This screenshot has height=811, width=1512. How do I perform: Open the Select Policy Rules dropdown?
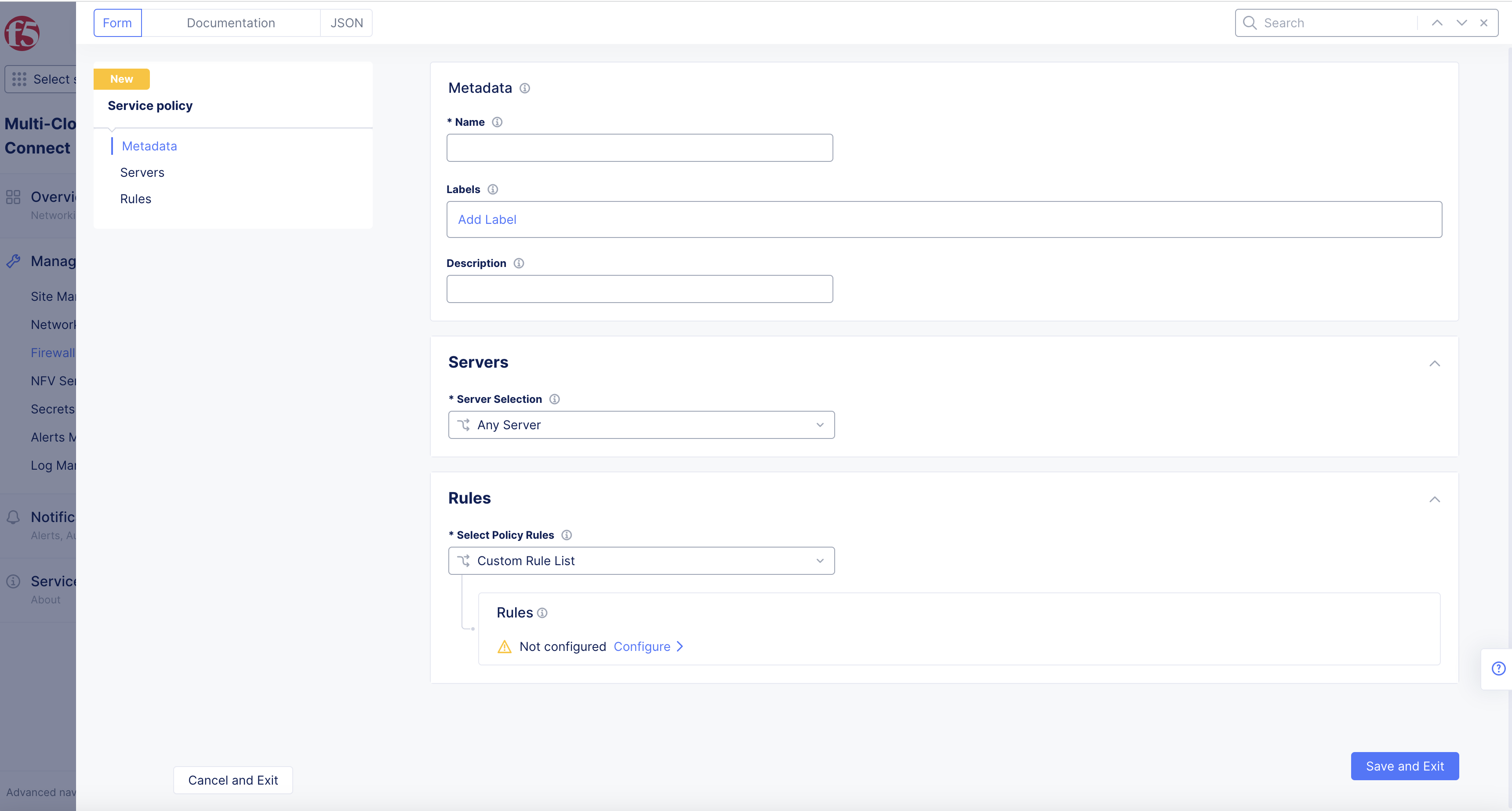(641, 561)
